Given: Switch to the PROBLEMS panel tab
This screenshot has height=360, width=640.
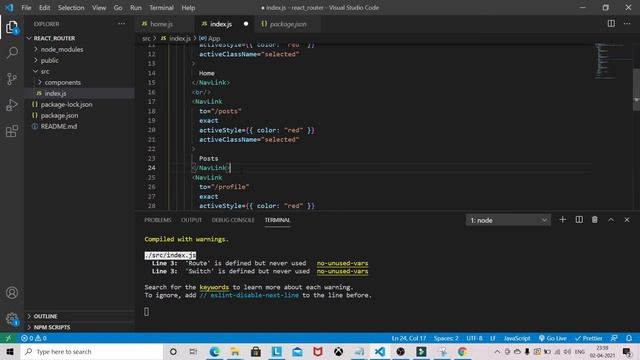Looking at the screenshot, I should (158, 220).
